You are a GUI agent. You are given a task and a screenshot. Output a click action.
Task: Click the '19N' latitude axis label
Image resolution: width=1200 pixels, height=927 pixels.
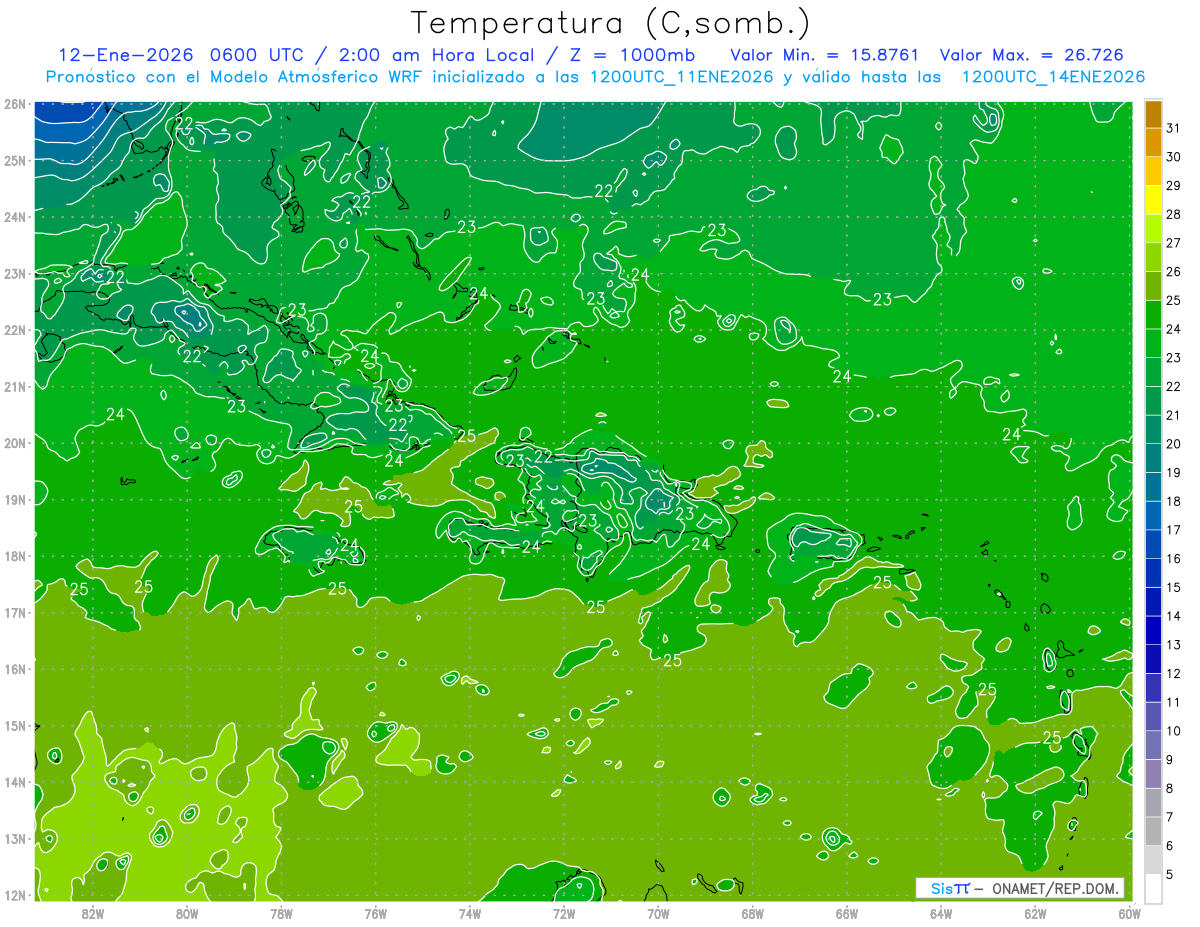[x=15, y=500]
